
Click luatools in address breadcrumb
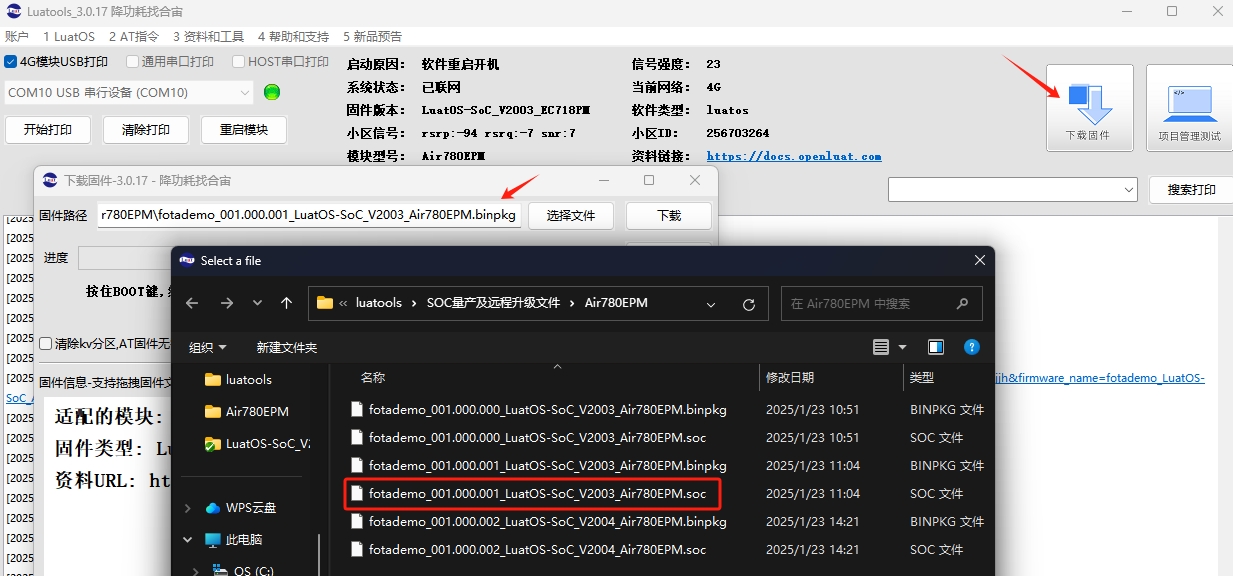(379, 303)
